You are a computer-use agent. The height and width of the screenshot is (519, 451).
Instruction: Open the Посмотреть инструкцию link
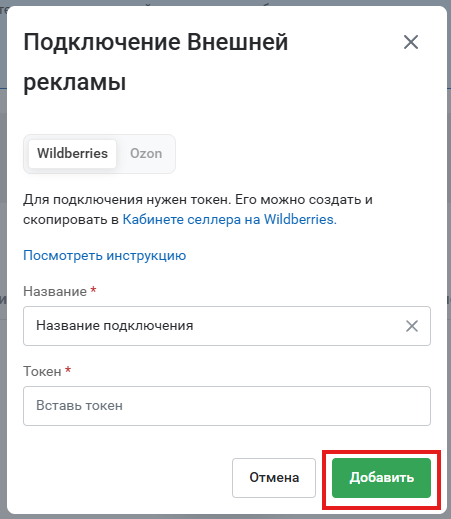105,256
